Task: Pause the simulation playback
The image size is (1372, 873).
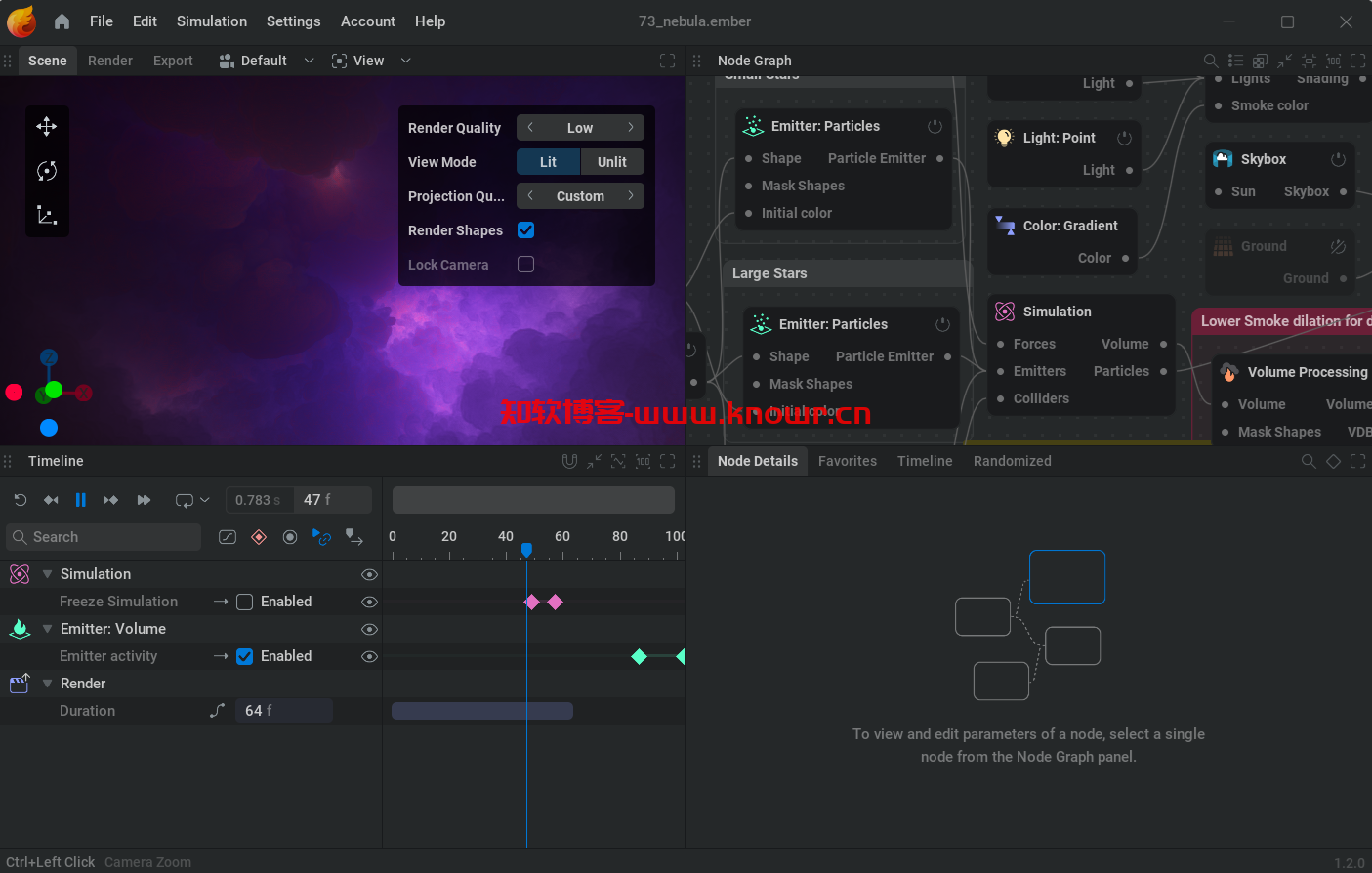Action: [x=80, y=500]
